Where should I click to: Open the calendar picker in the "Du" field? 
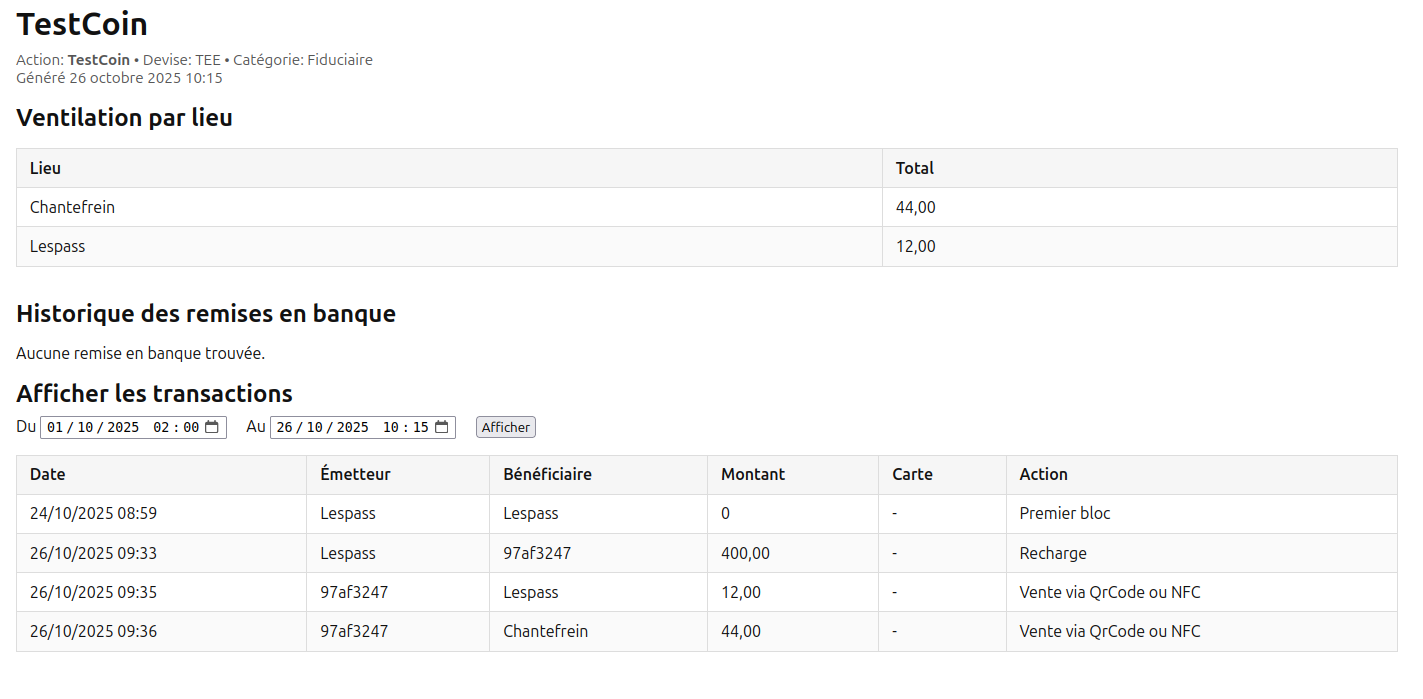pyautogui.click(x=212, y=427)
